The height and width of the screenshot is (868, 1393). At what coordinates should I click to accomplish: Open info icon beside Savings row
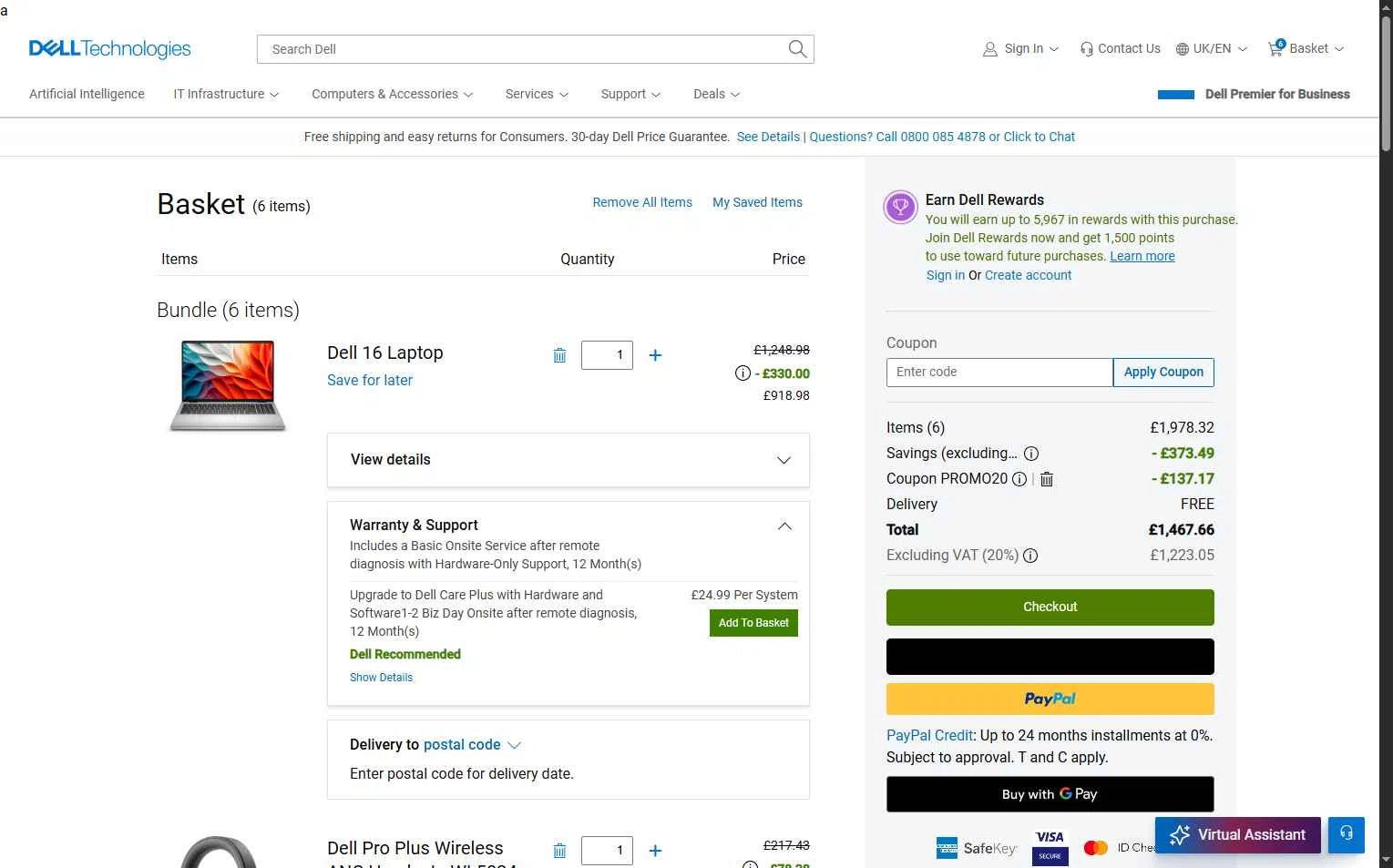point(1031,454)
